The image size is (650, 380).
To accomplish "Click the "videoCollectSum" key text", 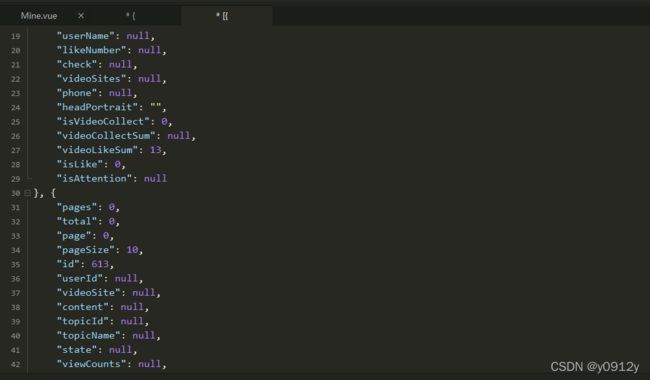I will 106,136.
